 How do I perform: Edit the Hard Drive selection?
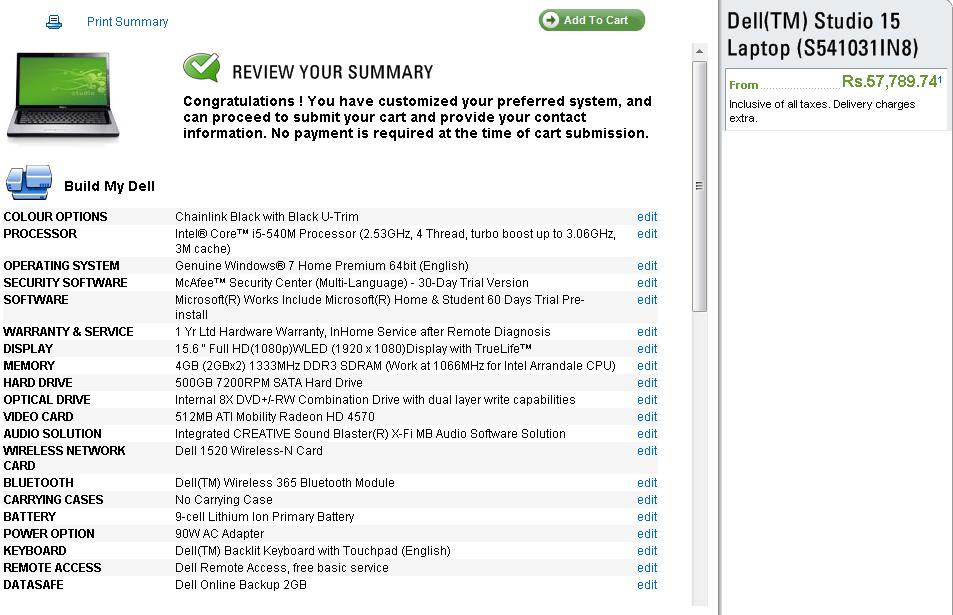[x=647, y=383]
